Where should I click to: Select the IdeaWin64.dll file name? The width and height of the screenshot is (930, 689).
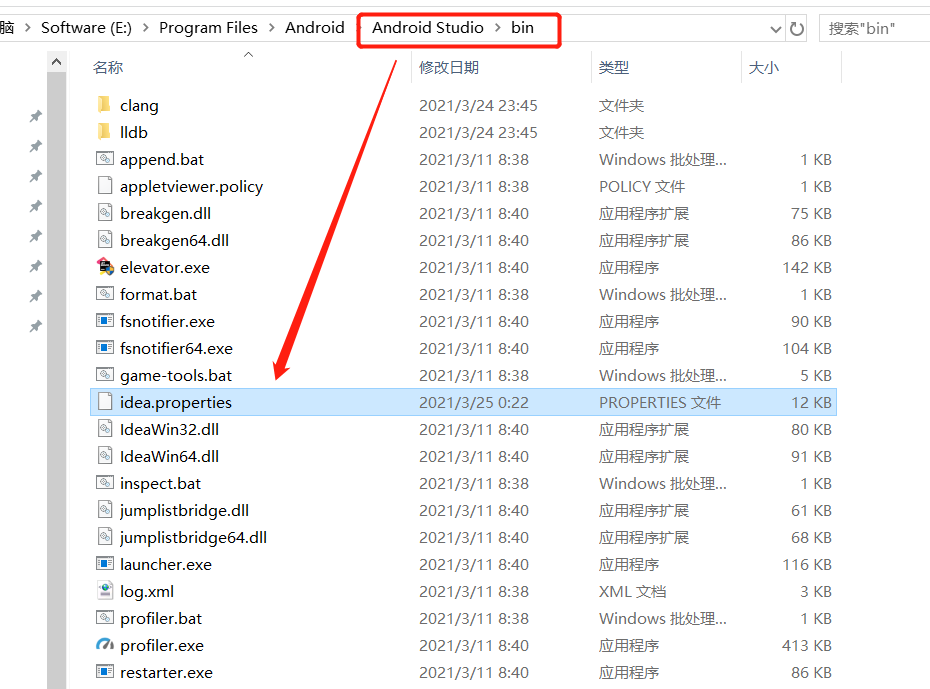pyautogui.click(x=169, y=457)
